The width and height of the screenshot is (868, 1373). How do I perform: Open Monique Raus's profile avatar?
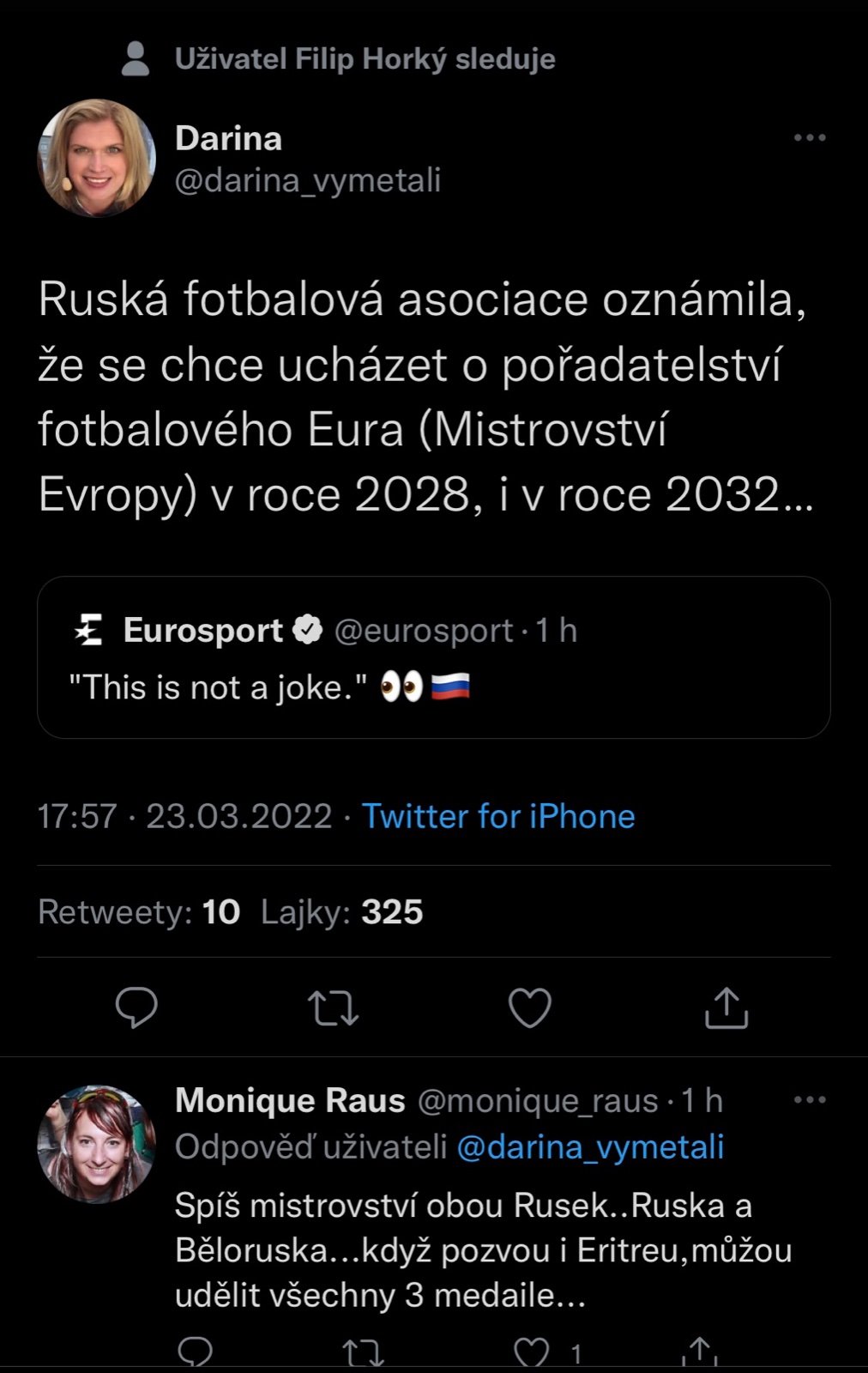click(x=97, y=1144)
